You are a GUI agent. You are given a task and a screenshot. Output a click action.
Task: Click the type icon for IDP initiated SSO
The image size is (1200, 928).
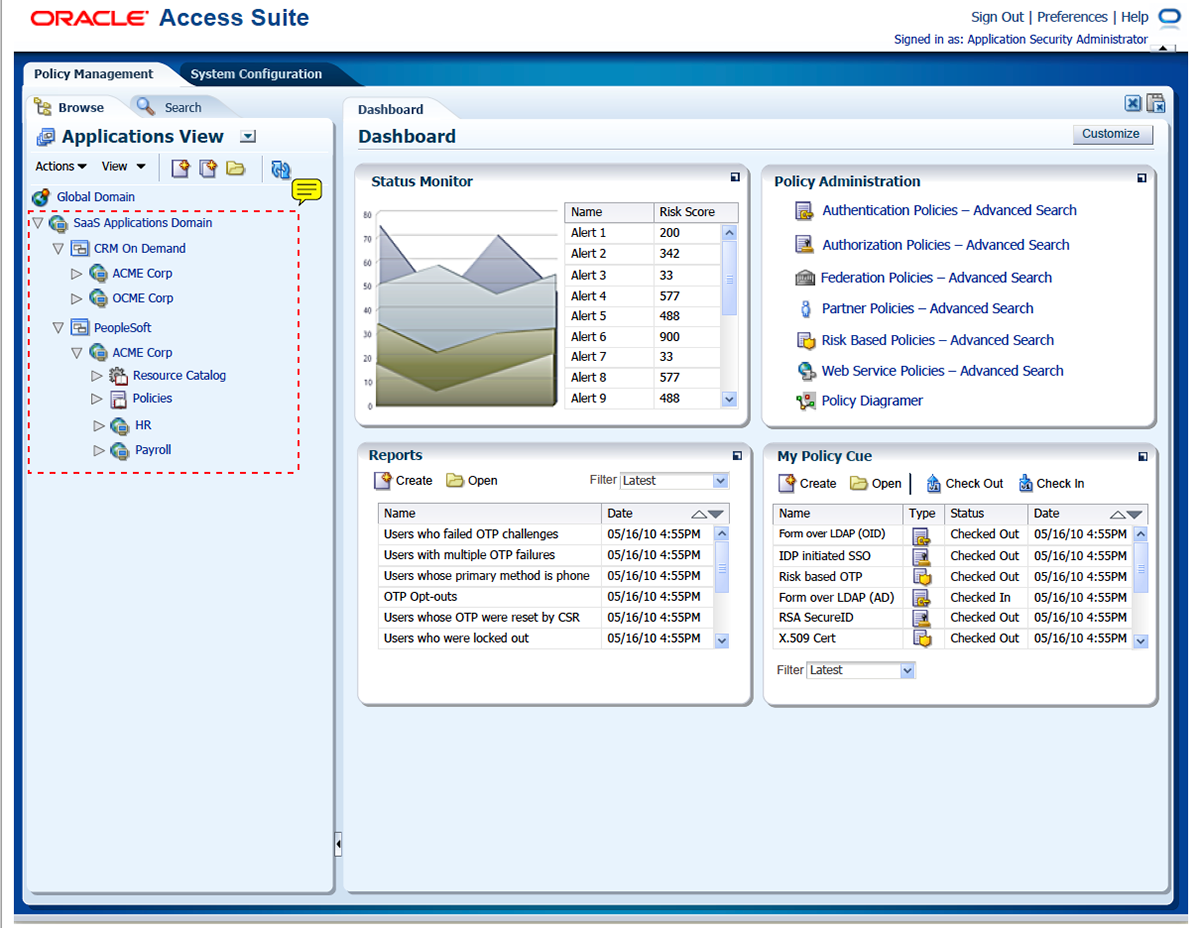[922, 556]
